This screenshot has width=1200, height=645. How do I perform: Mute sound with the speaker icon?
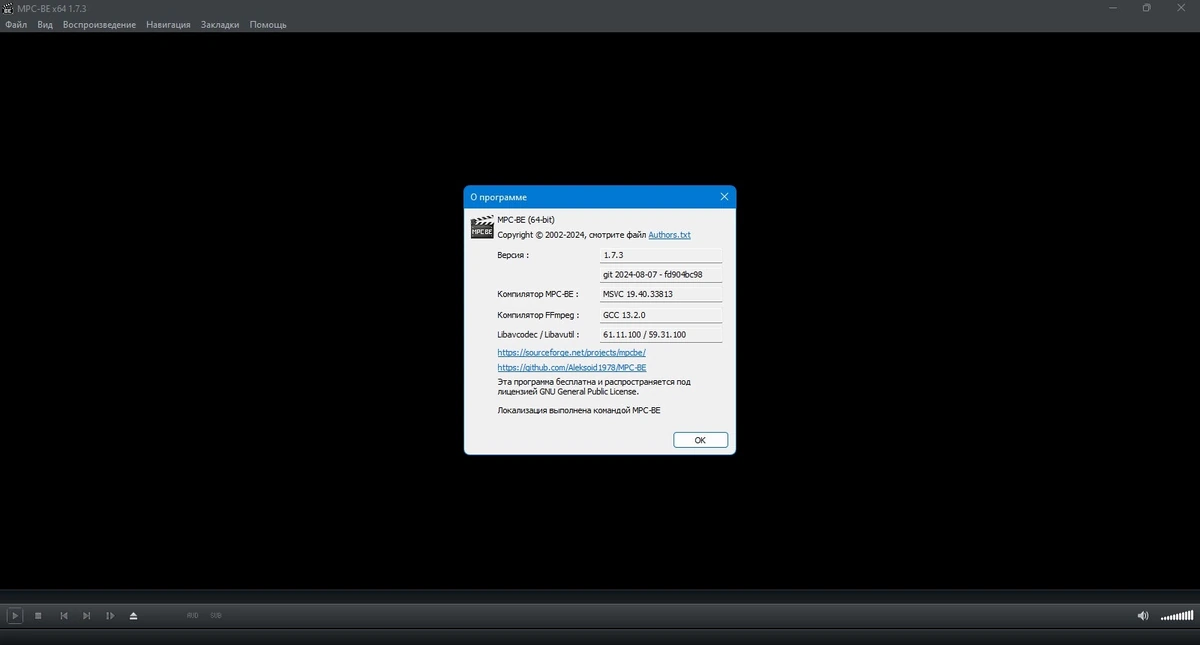coord(1143,616)
